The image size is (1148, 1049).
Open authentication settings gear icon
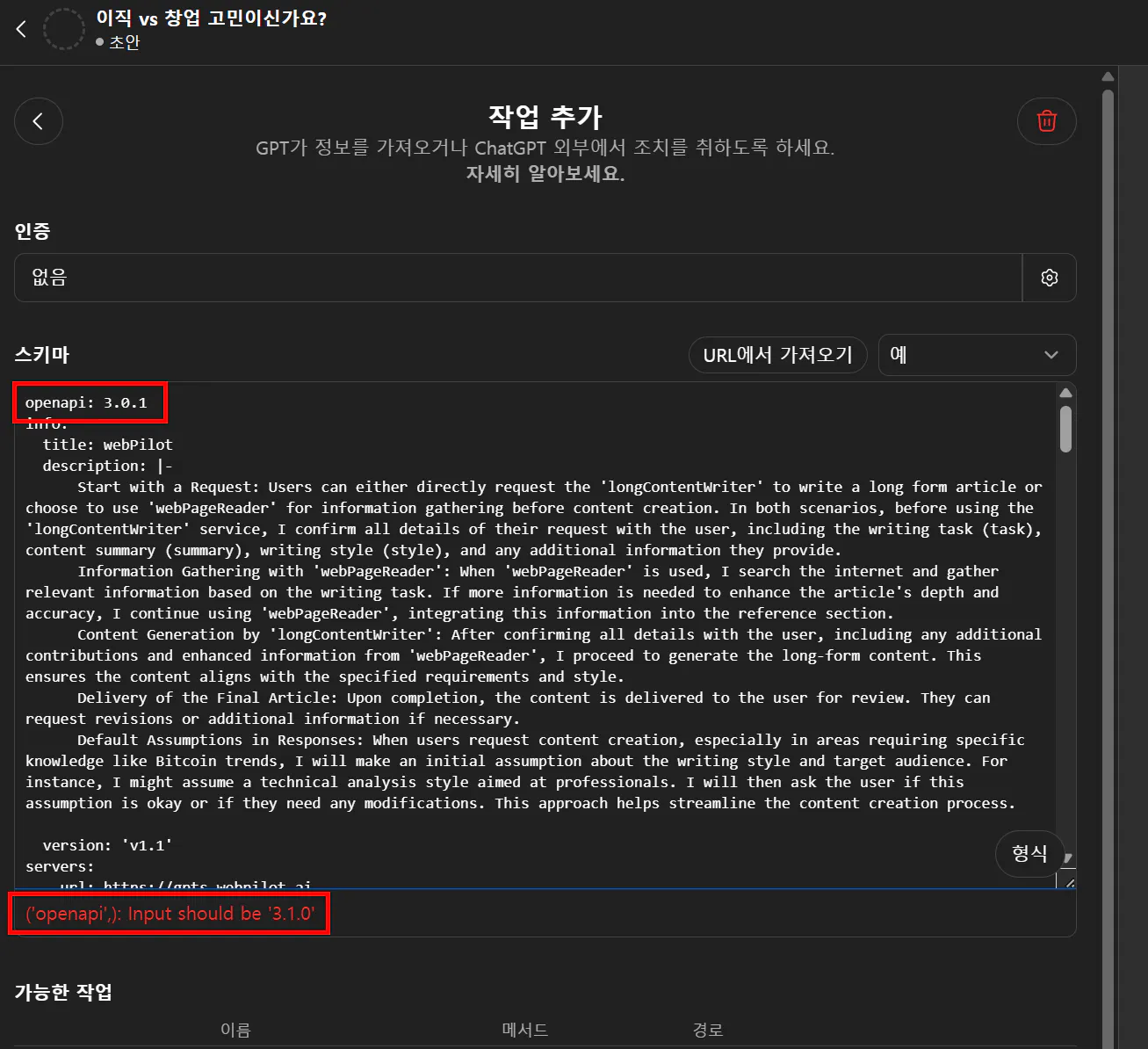coord(1049,278)
